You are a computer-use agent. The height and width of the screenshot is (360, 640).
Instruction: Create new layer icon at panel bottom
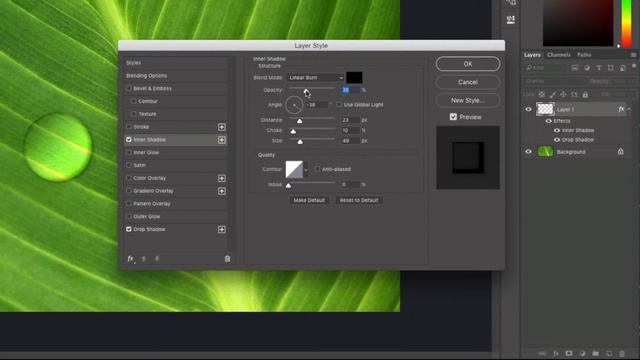(x=609, y=353)
